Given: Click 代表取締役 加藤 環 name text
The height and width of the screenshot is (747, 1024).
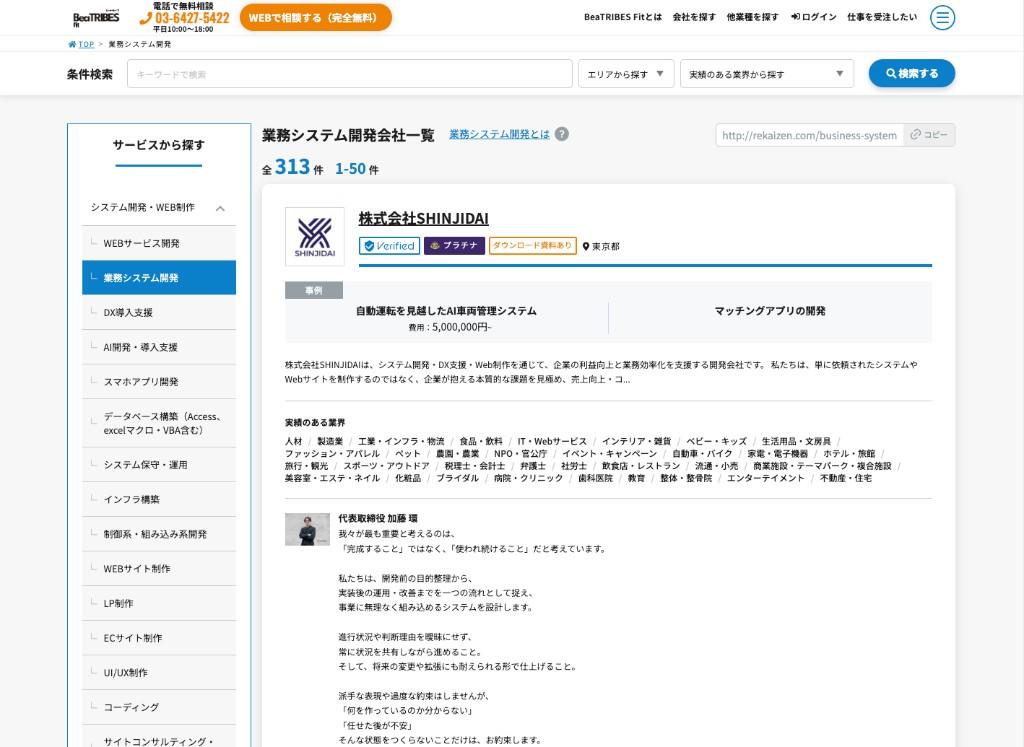Looking at the screenshot, I should (377, 518).
